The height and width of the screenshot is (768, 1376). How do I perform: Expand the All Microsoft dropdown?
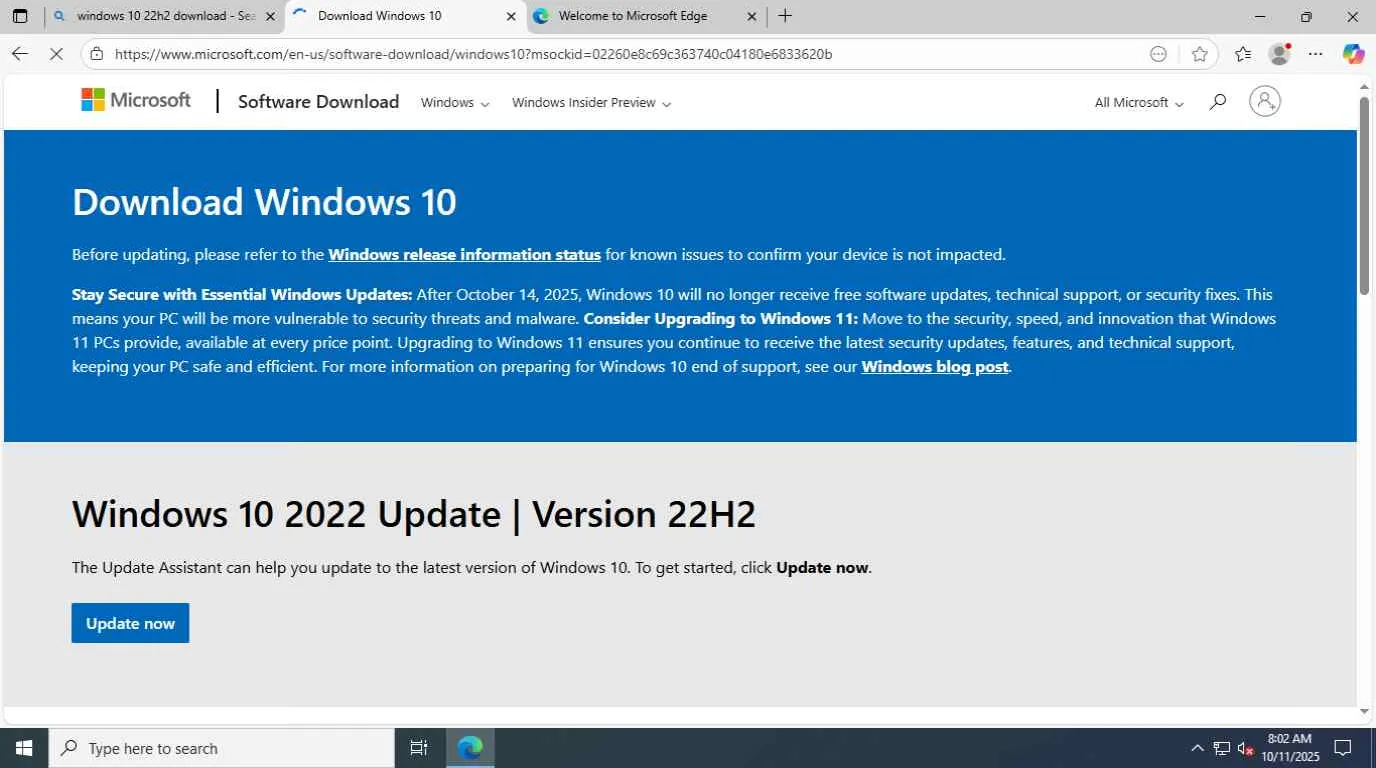(x=1139, y=103)
